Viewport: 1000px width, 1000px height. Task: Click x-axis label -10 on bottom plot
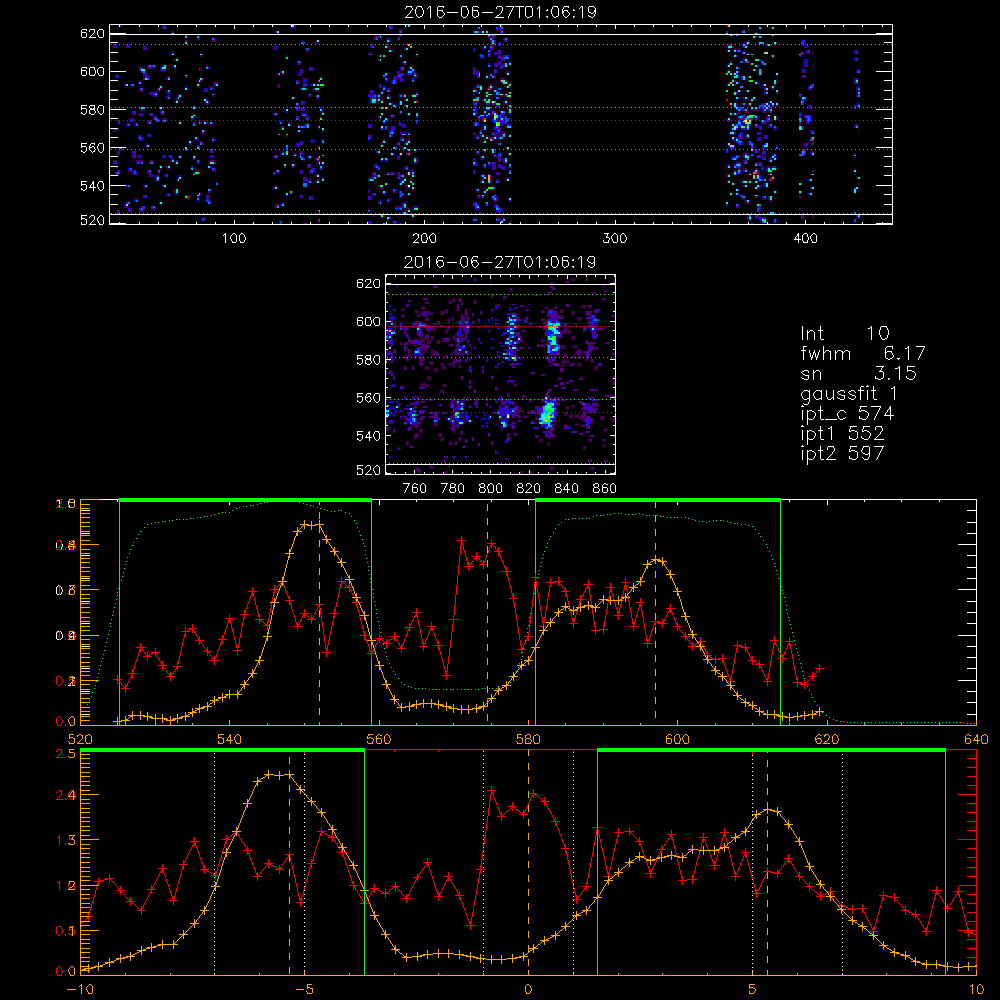pyautogui.click(x=80, y=989)
